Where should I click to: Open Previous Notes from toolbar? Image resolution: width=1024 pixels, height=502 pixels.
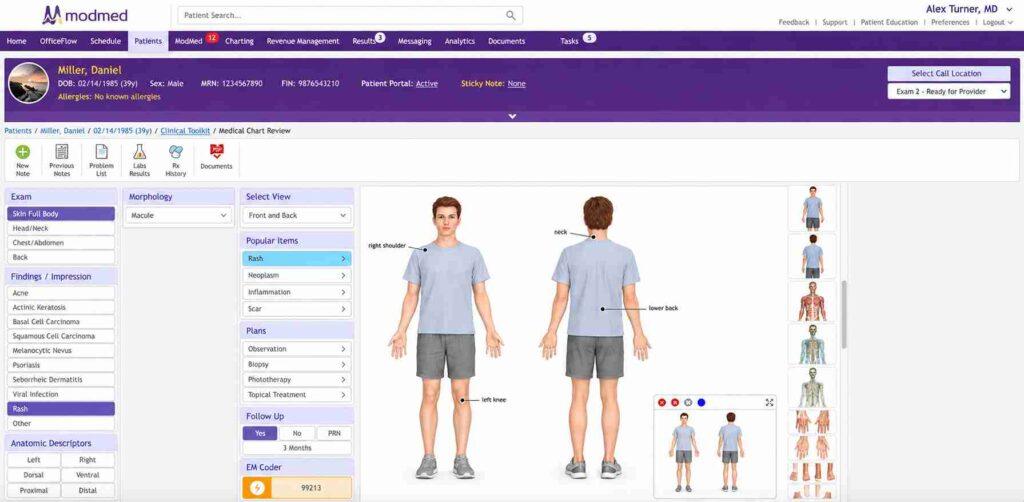(x=61, y=152)
